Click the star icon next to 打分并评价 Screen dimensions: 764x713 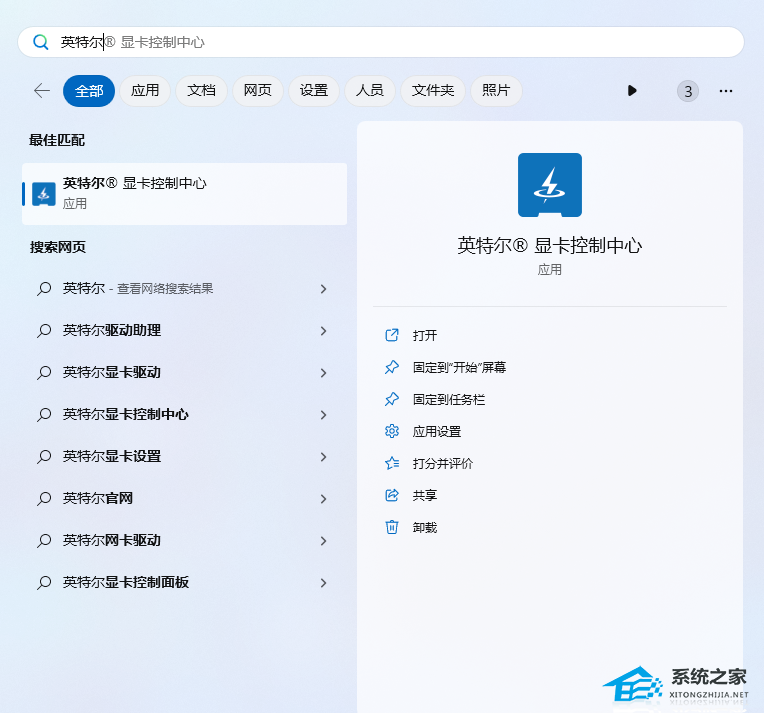pos(392,463)
